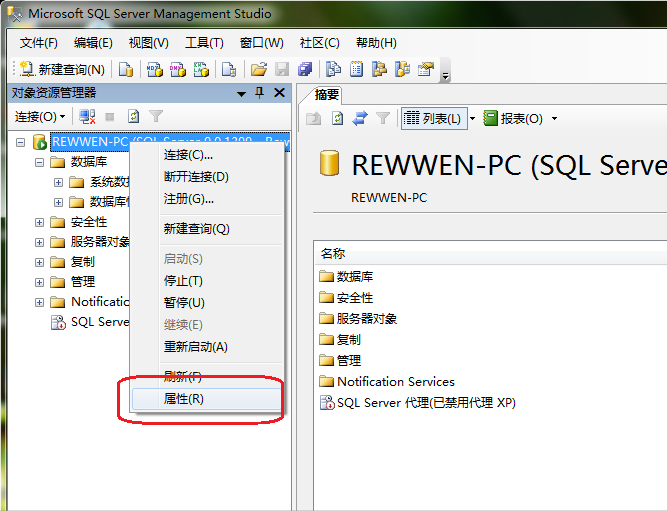Start a new XMLA query
The image size is (667, 511).
tap(201, 69)
